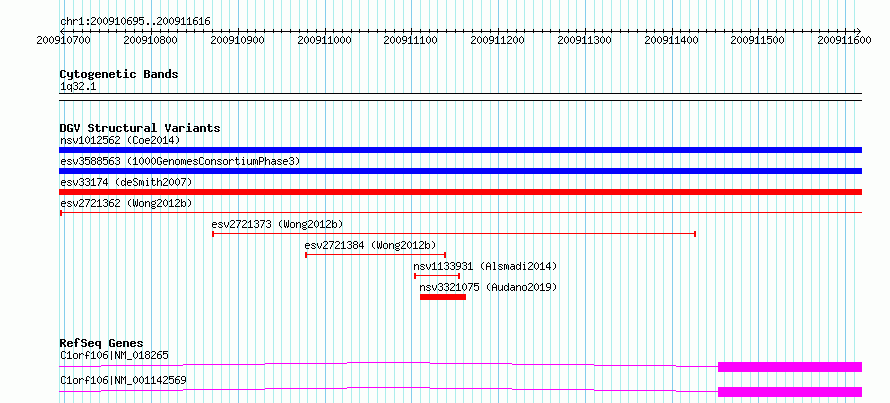Click the esv2721373 red interval line
890x403 pixels.
(454, 234)
